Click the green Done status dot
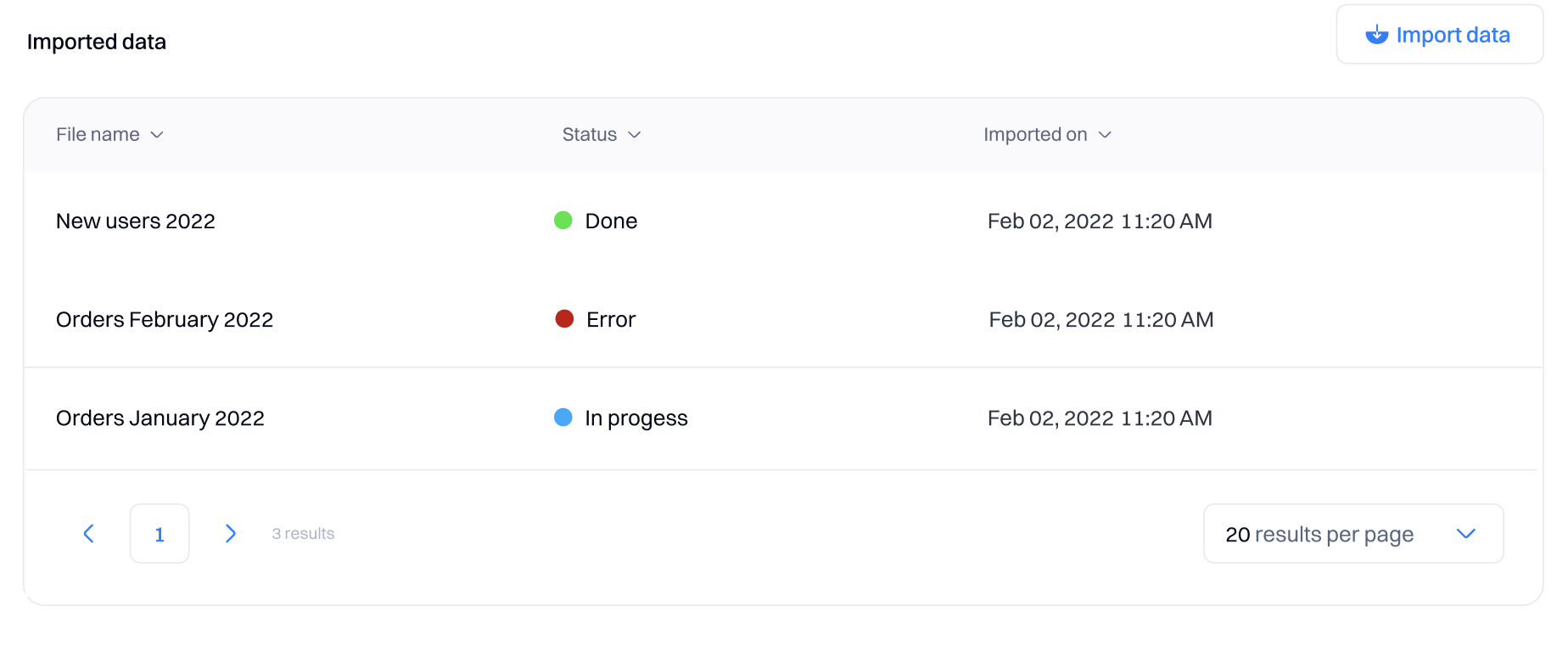This screenshot has width=1568, height=645. 563,221
